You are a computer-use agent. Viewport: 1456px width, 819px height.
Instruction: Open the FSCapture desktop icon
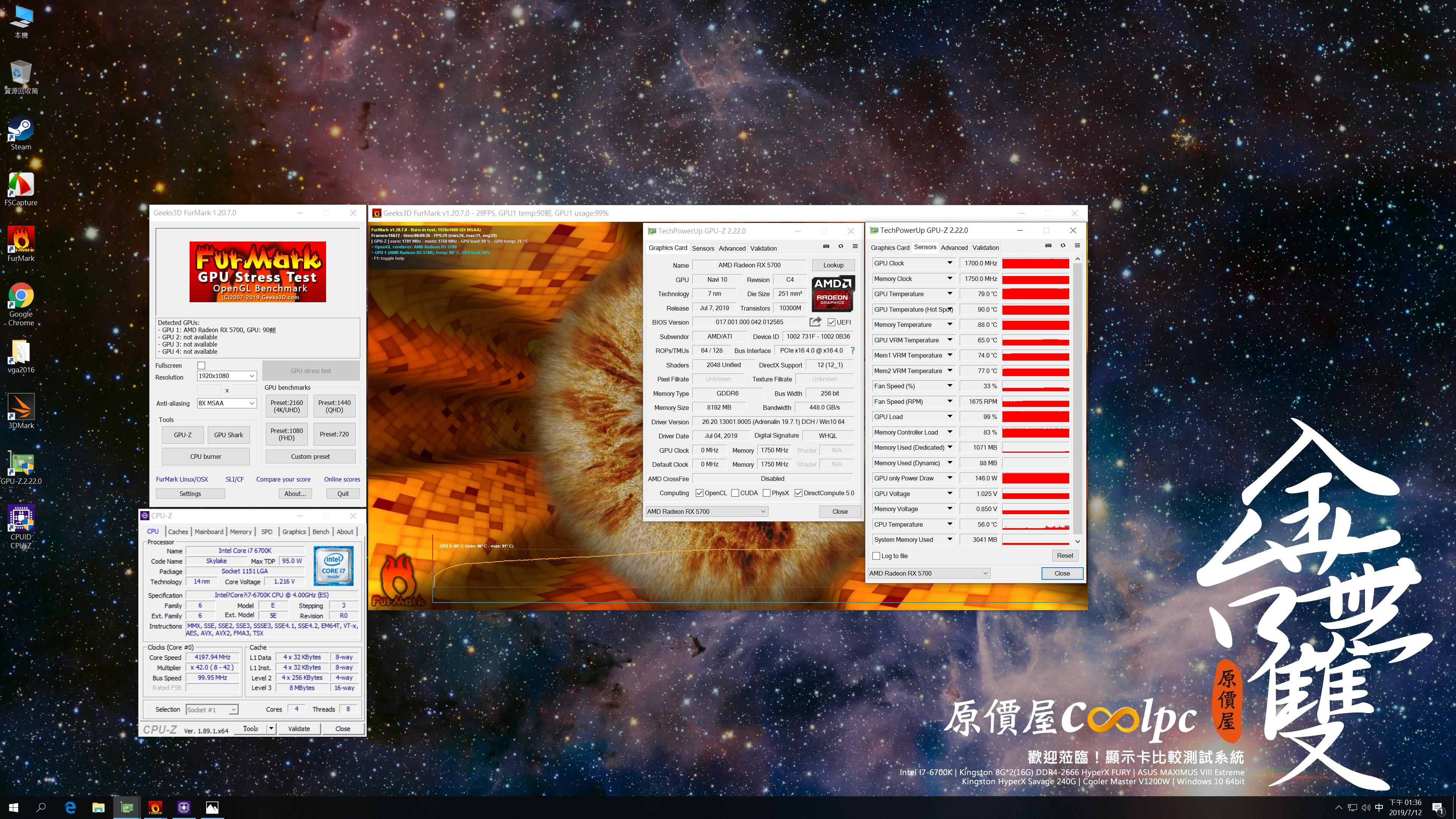click(x=21, y=189)
